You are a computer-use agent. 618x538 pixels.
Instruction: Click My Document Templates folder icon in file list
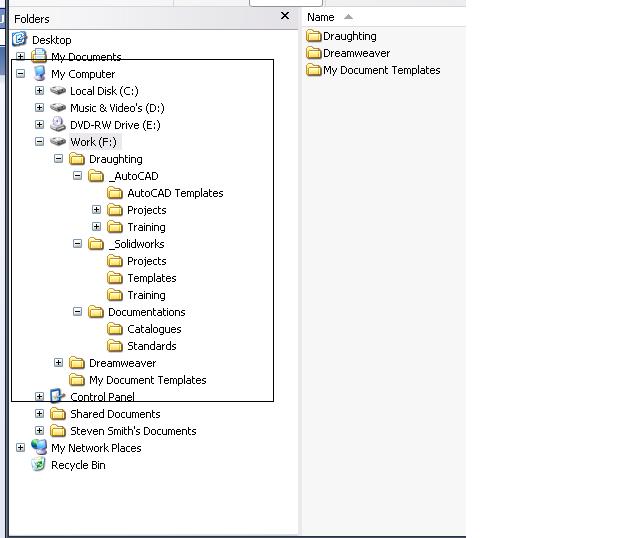point(314,70)
